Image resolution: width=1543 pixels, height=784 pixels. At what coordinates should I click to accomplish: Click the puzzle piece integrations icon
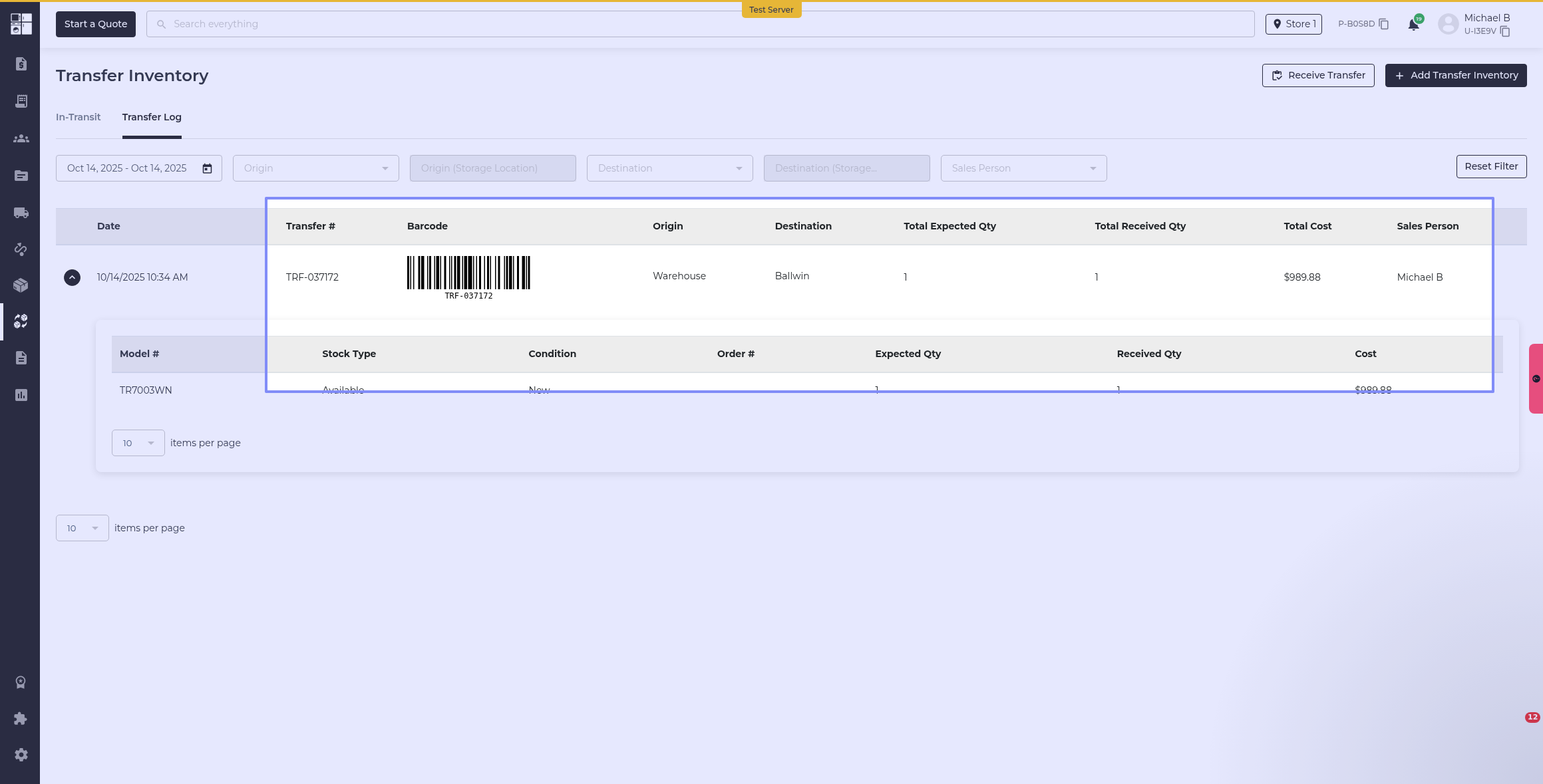pos(21,718)
